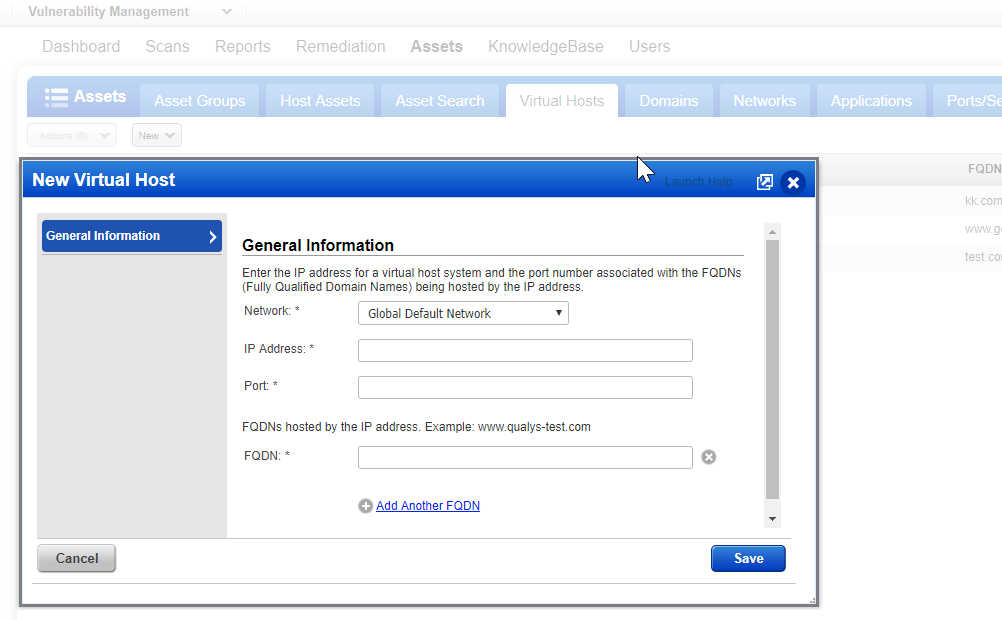
Task: Go to the KnowledgeBase section
Action: point(545,46)
